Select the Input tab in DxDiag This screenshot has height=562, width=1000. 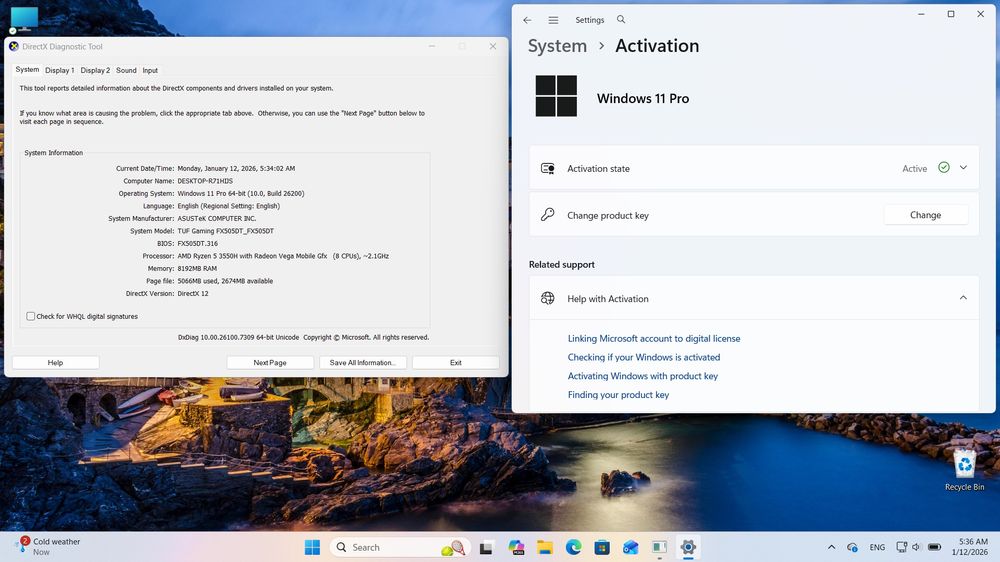tap(150, 70)
